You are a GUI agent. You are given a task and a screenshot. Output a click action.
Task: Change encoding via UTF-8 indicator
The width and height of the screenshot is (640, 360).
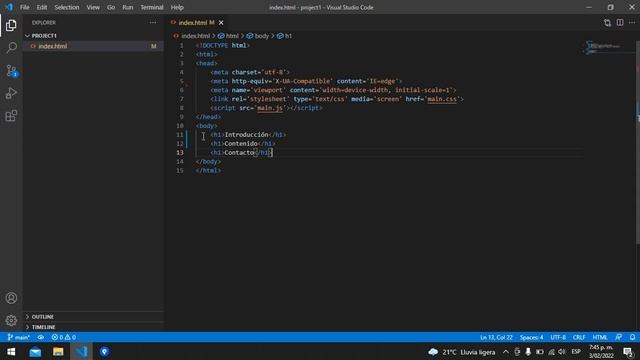pyautogui.click(x=558, y=337)
